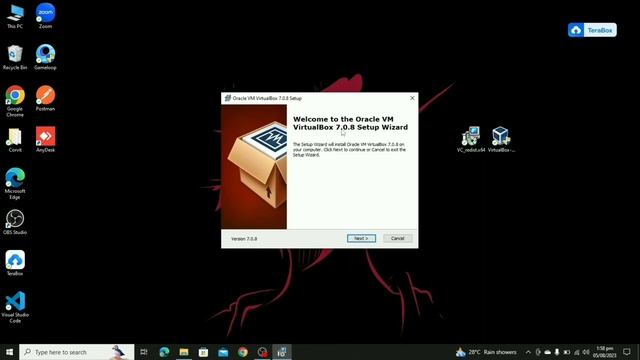Open File Explorer from the taskbar
Screen dimensions: 640x360
point(184,352)
